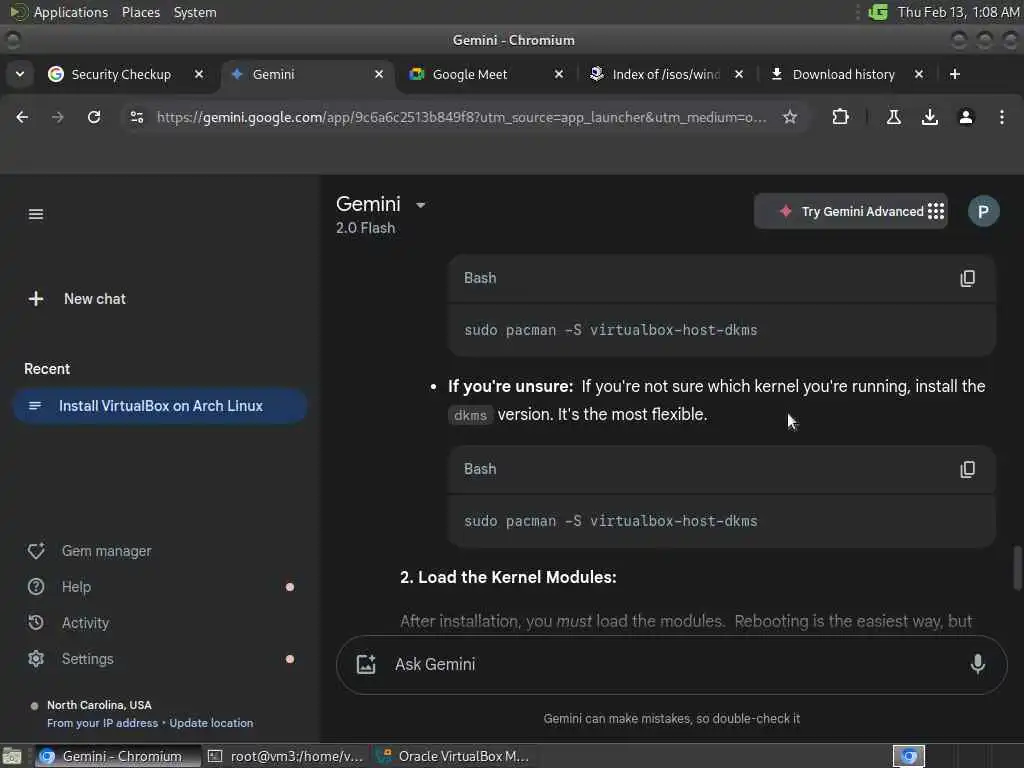Switch to the Index of /isos tab
Screen dimensions: 1024x768
(665, 74)
